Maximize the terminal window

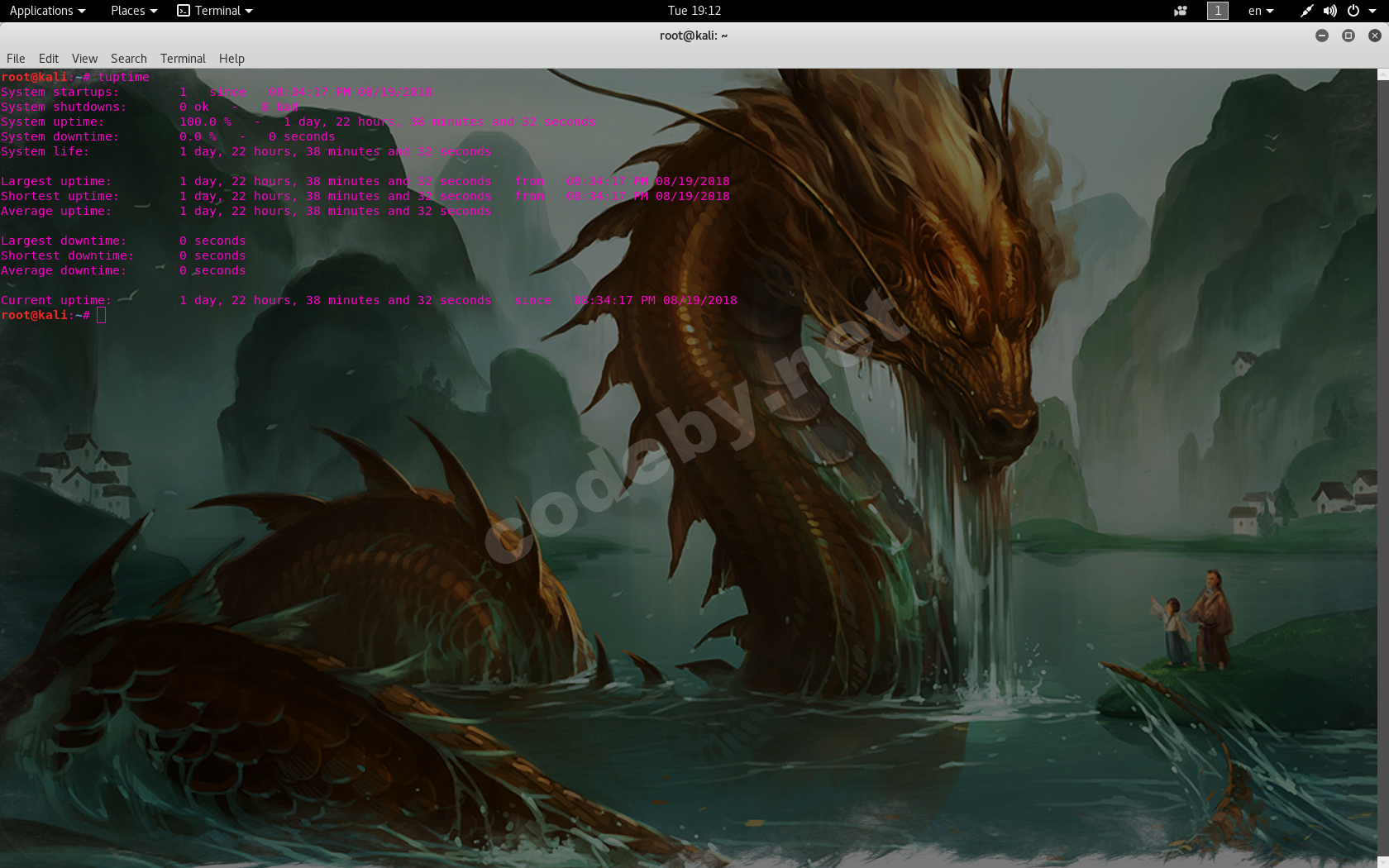(x=1348, y=36)
